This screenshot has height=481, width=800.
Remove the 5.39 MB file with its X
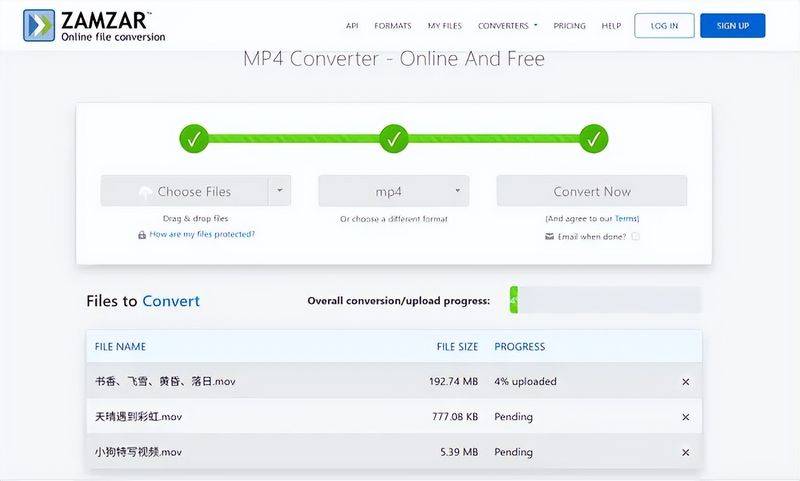(x=686, y=452)
